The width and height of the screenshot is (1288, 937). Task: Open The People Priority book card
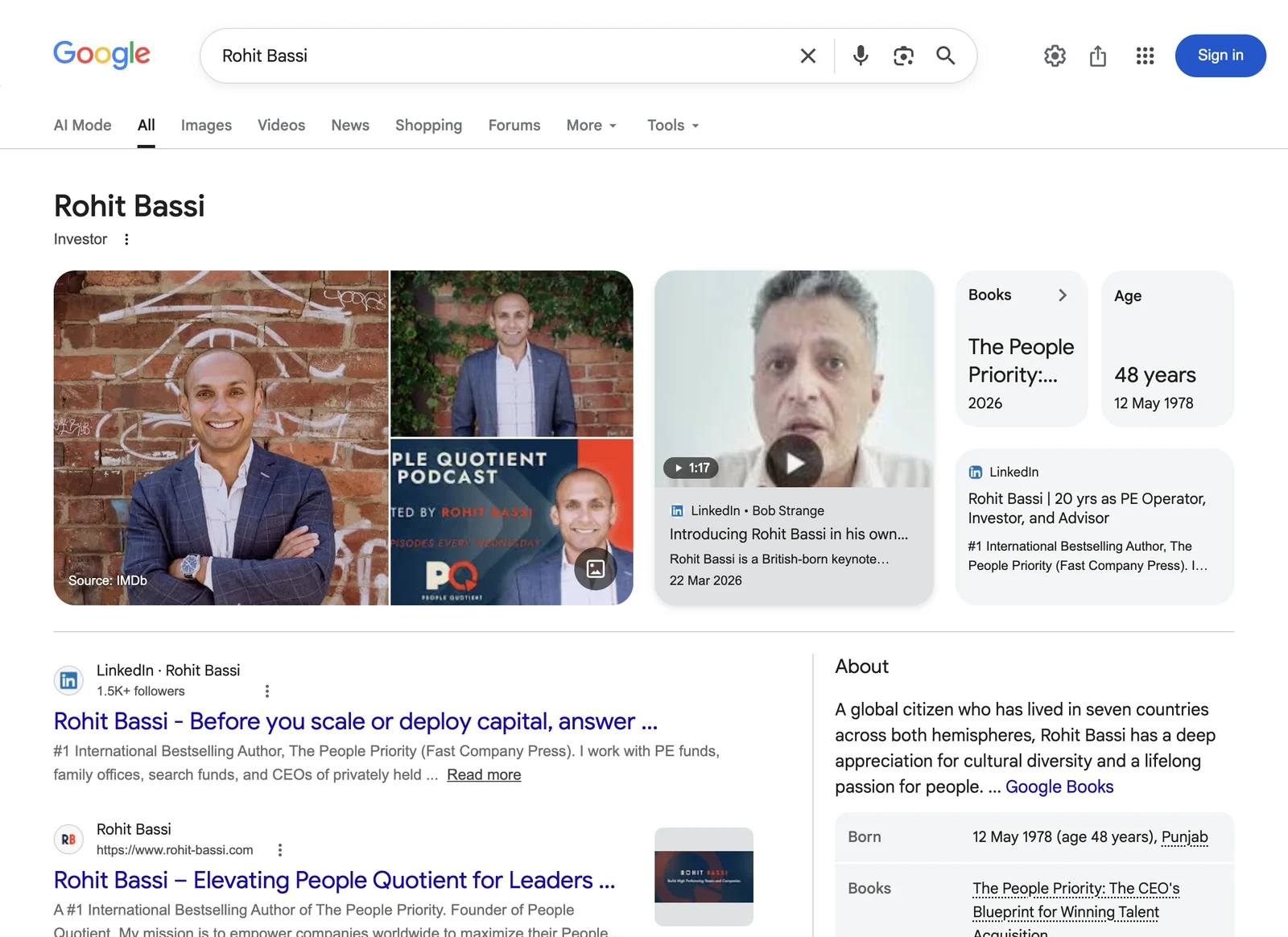click(1022, 349)
